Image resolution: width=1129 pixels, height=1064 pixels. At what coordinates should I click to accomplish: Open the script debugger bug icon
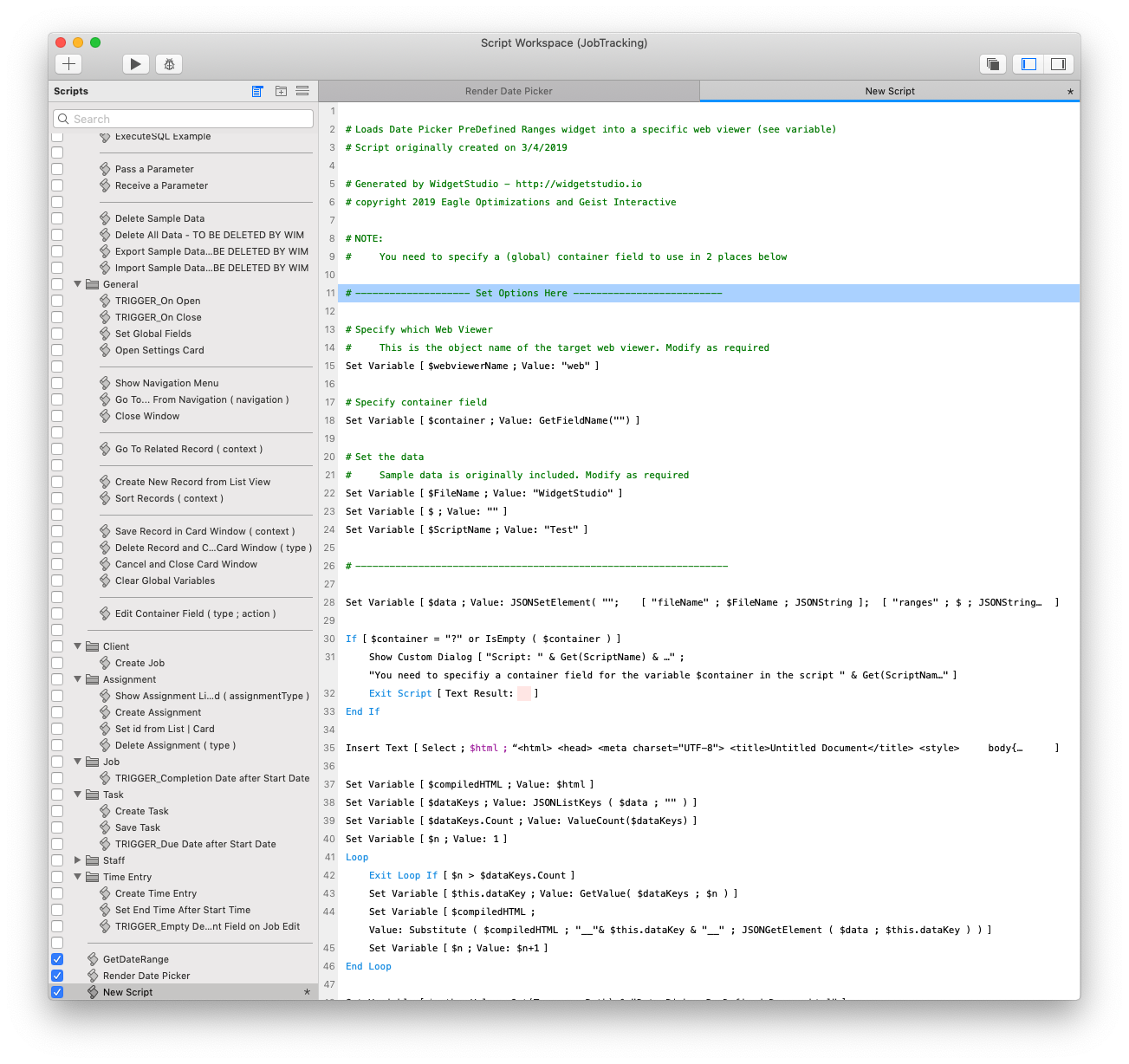coord(169,64)
